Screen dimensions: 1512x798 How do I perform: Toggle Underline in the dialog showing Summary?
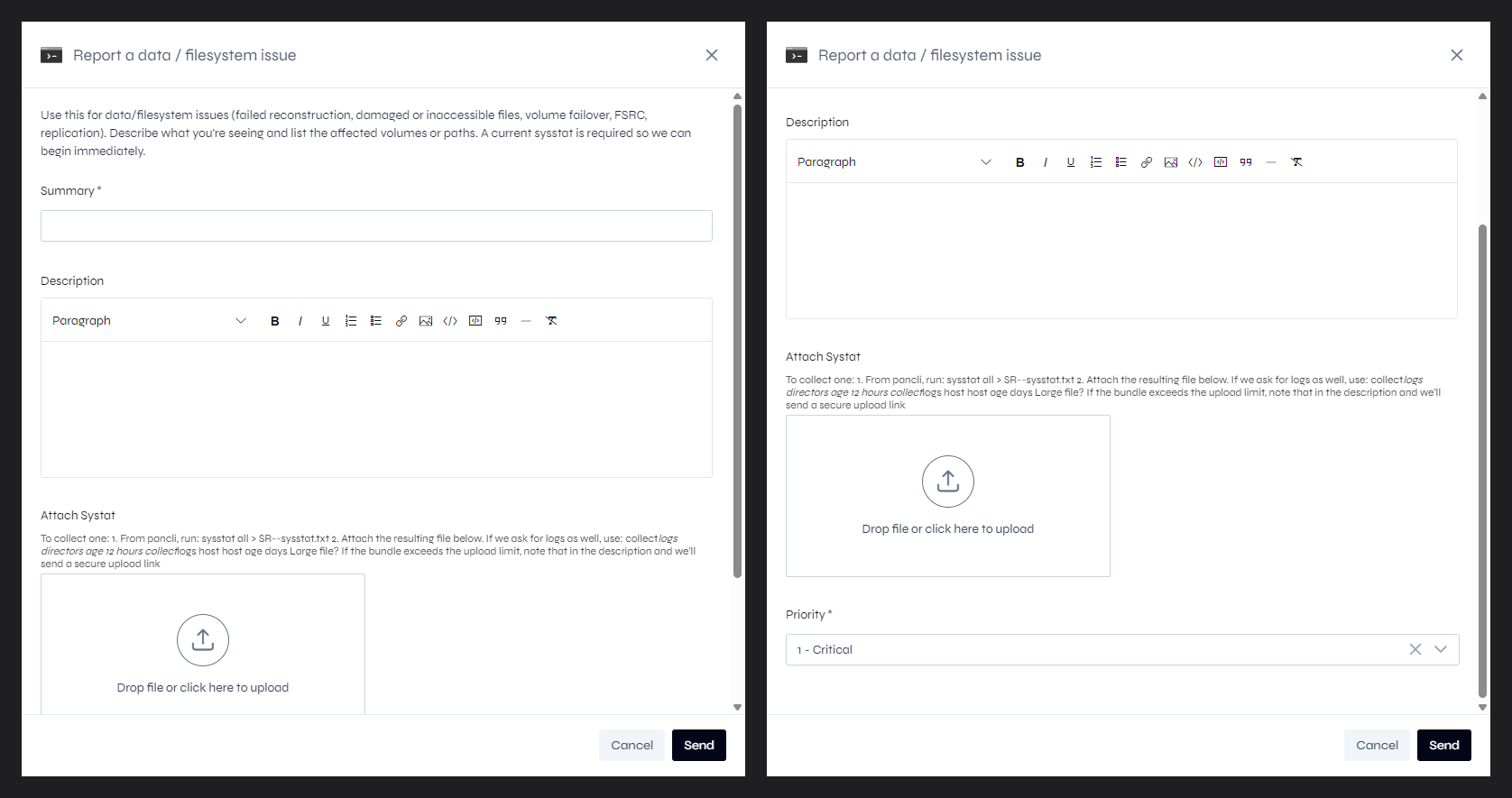(326, 321)
